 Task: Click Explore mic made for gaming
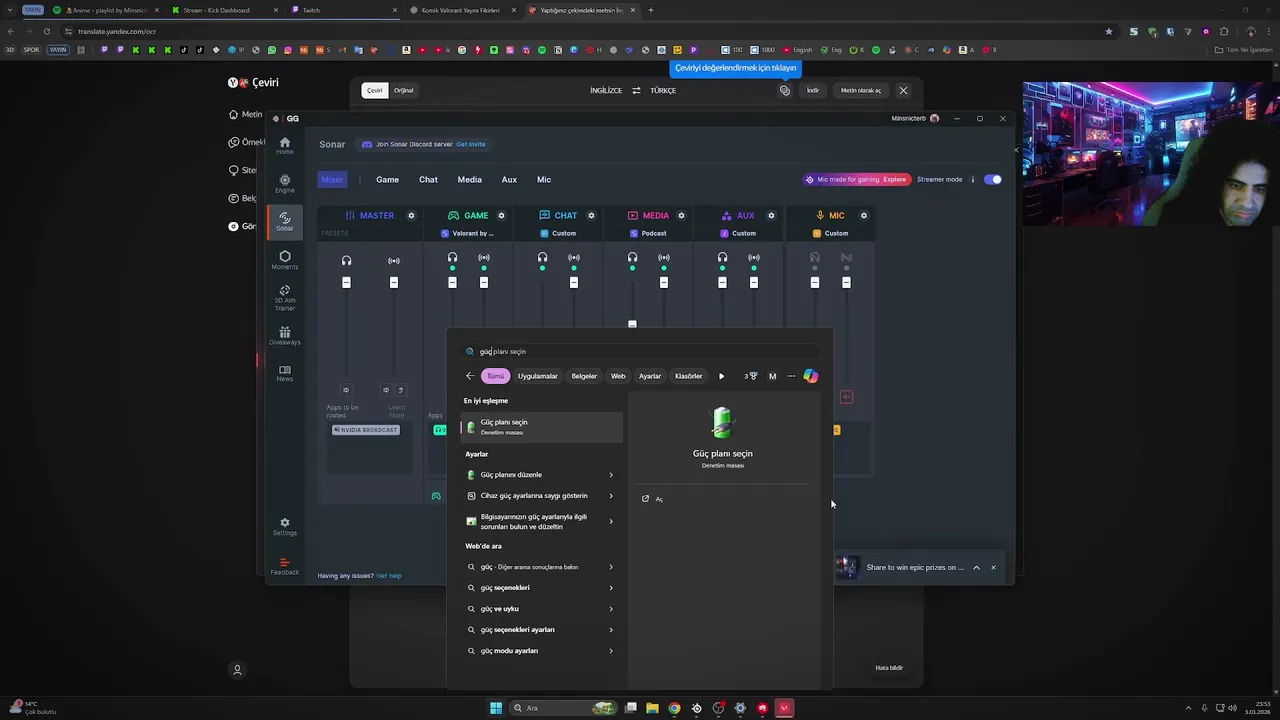[894, 180]
